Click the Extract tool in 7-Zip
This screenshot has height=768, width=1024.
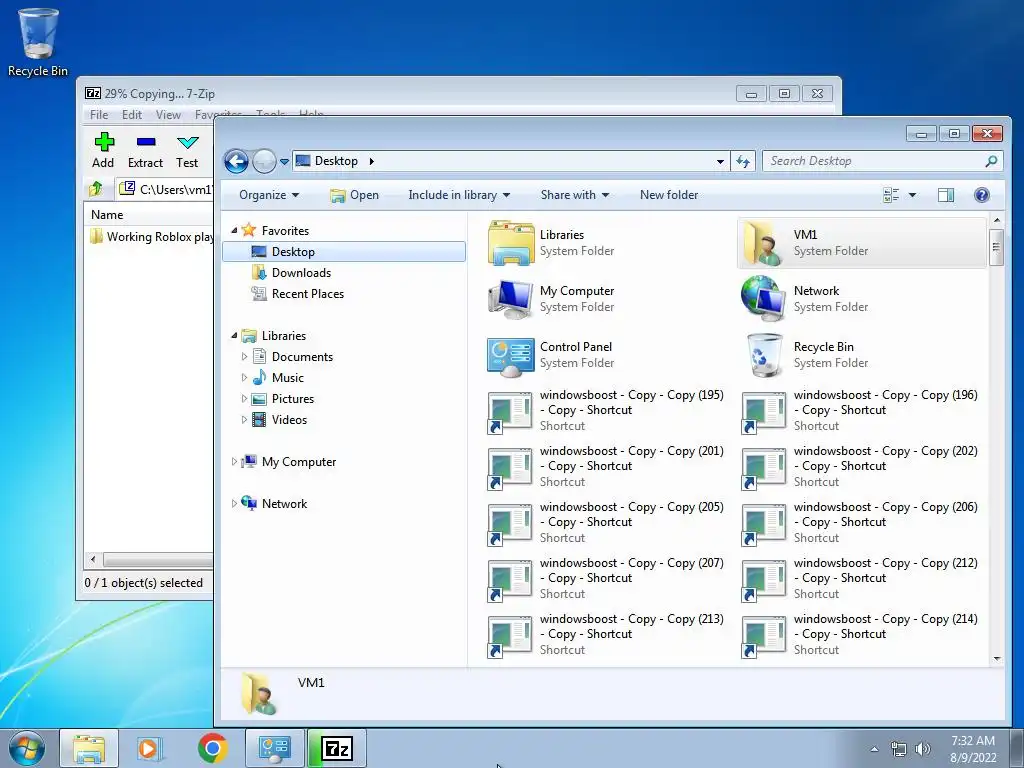[x=145, y=150]
